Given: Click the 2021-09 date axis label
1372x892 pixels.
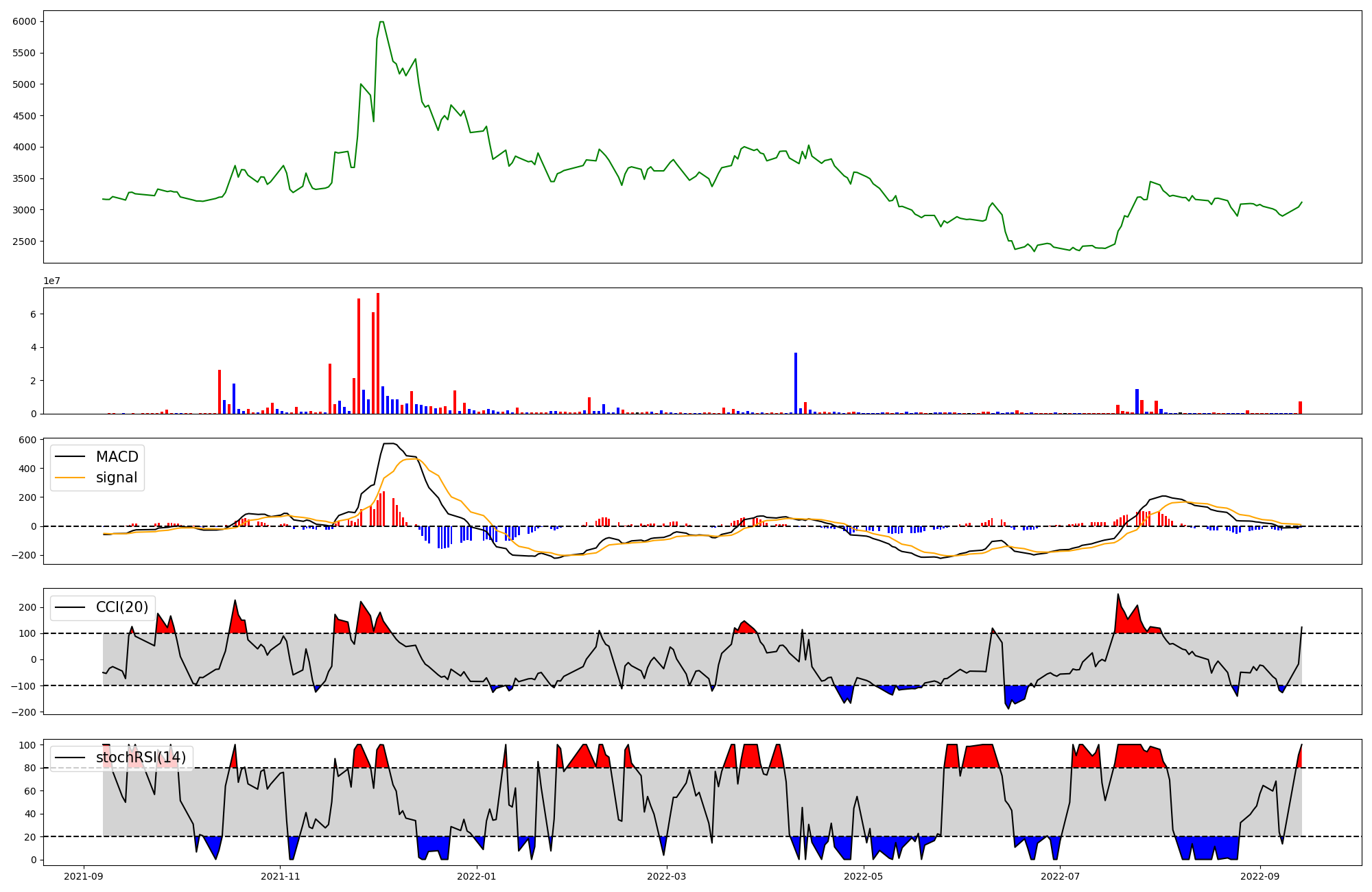Looking at the screenshot, I should (x=84, y=876).
